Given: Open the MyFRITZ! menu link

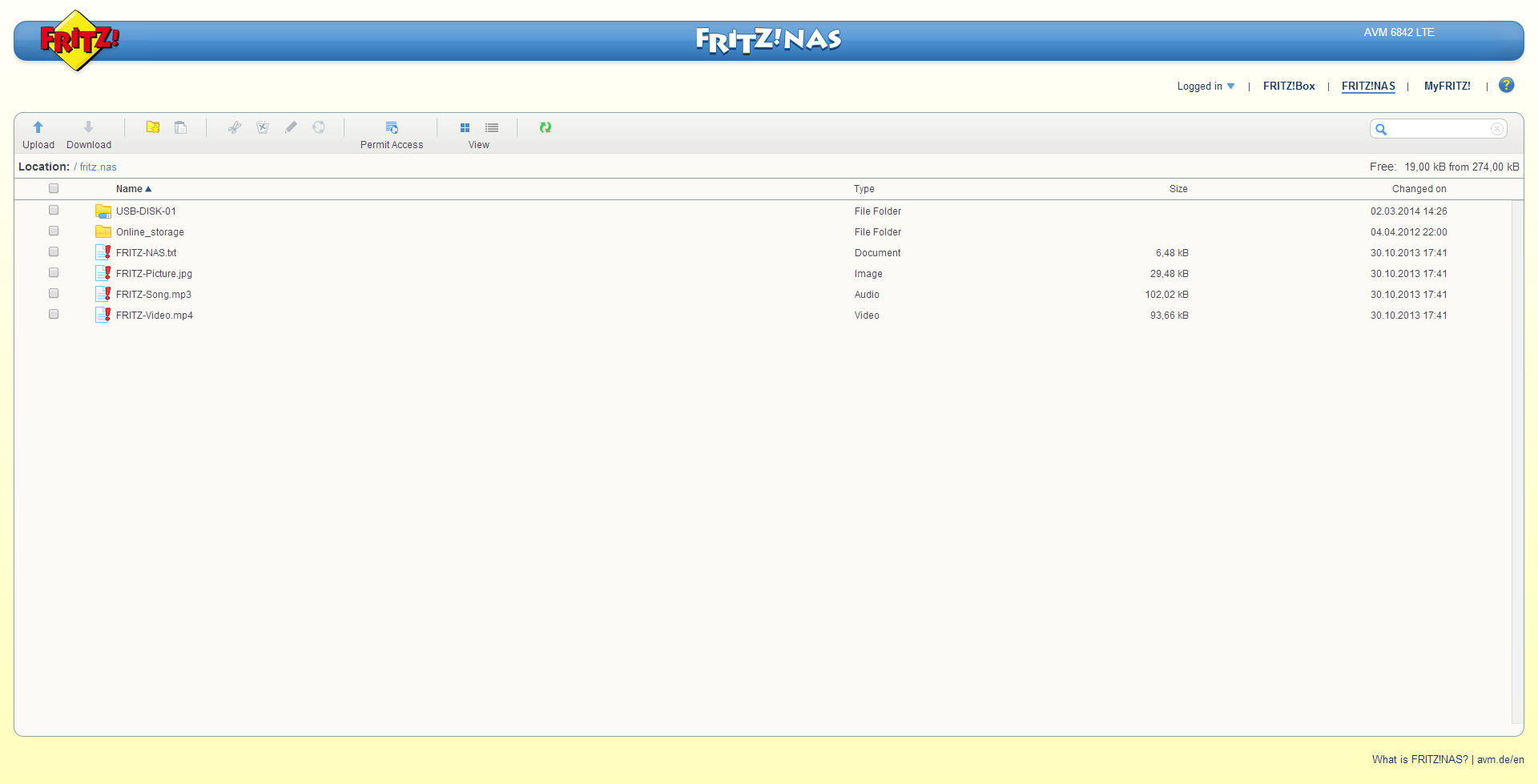Looking at the screenshot, I should [1447, 86].
